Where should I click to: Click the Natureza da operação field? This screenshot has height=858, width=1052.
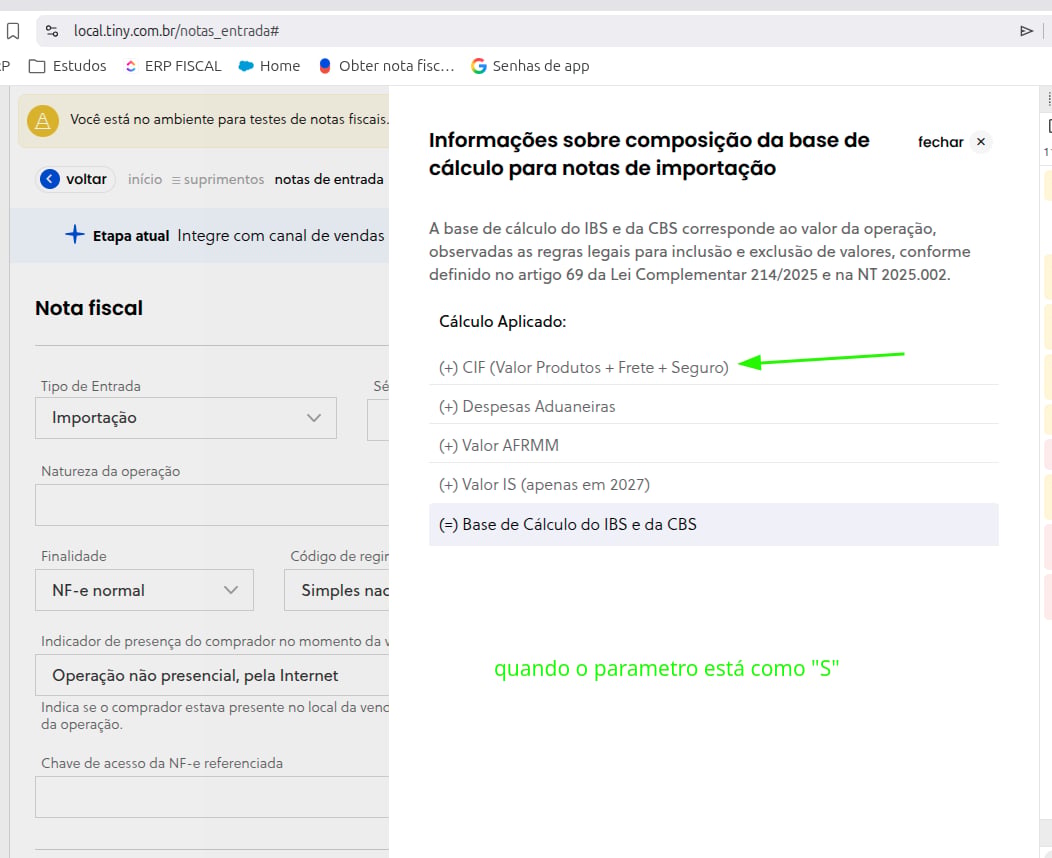tap(212, 504)
